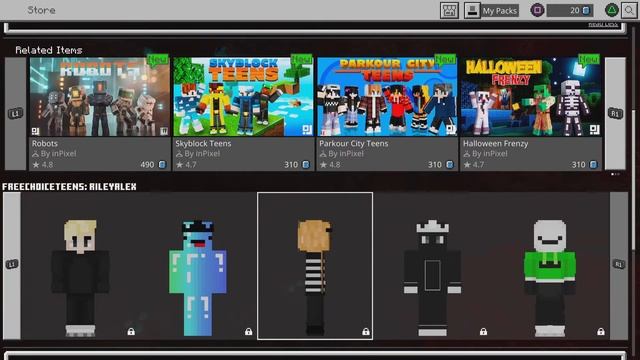Open the Minecoins balance showing 20
Image resolution: width=640 pixels, height=360 pixels.
570,11
